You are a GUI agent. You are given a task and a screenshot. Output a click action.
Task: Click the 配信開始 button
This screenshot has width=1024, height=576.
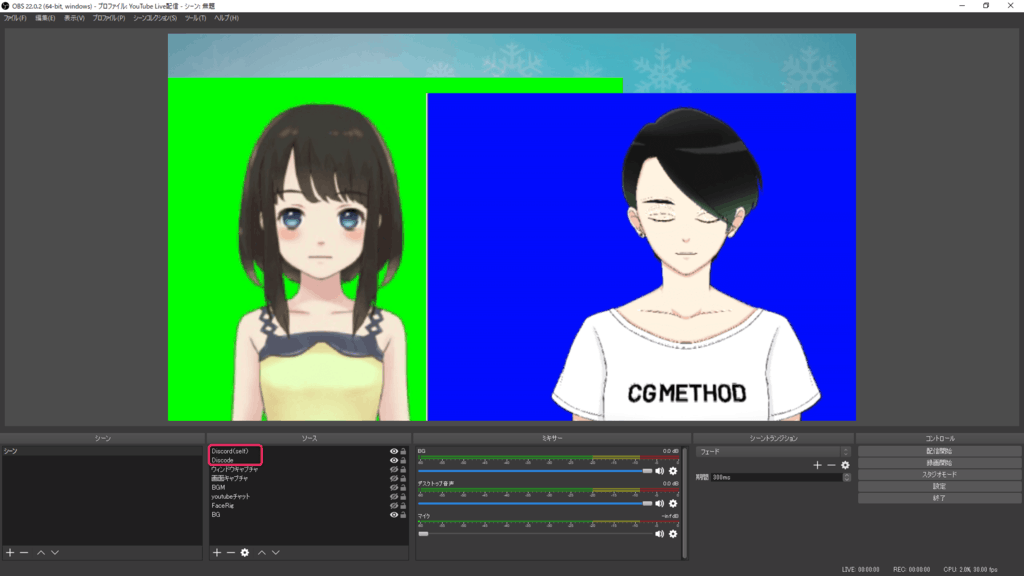939,451
